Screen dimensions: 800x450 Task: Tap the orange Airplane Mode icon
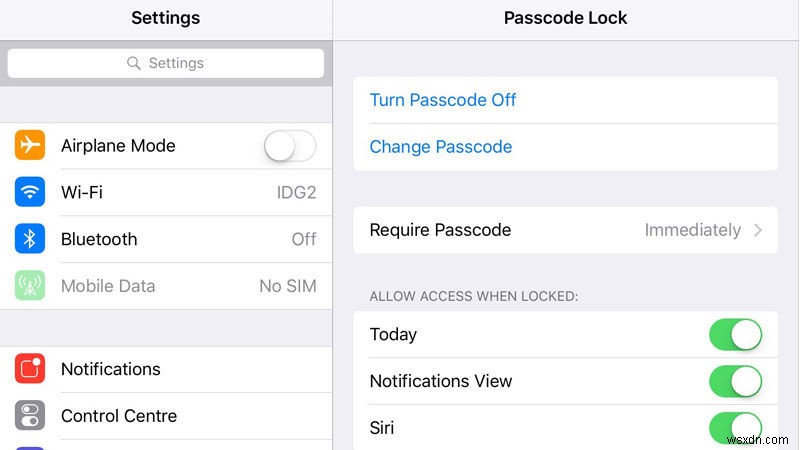[x=30, y=146]
